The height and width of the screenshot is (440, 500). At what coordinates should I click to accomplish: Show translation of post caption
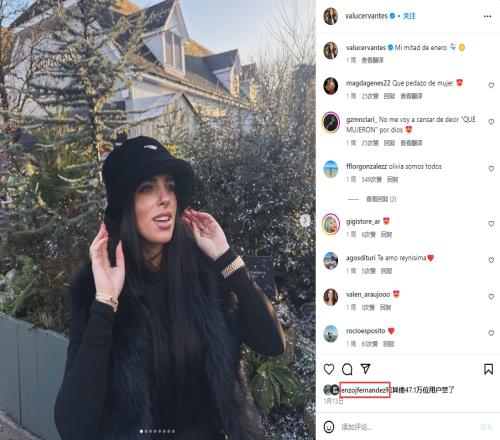(373, 60)
